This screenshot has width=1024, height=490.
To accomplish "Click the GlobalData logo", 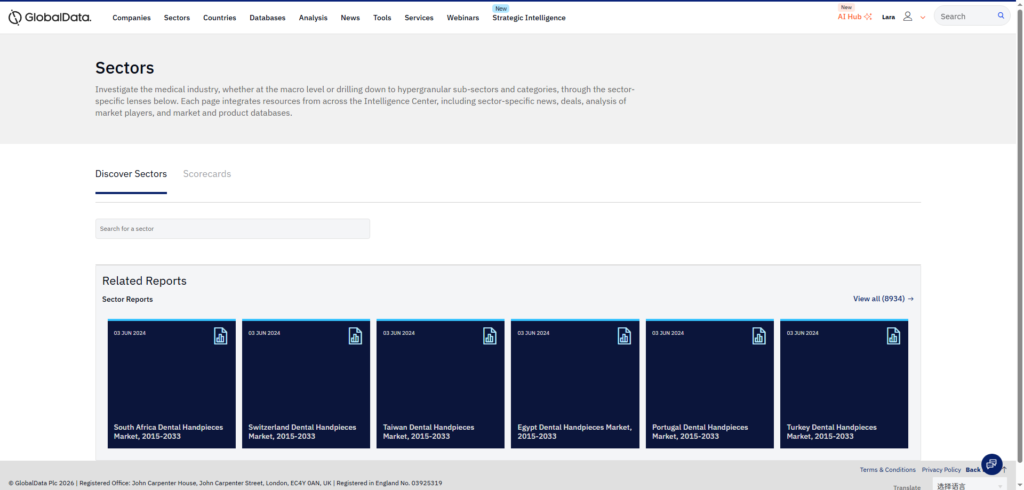I will [49, 17].
